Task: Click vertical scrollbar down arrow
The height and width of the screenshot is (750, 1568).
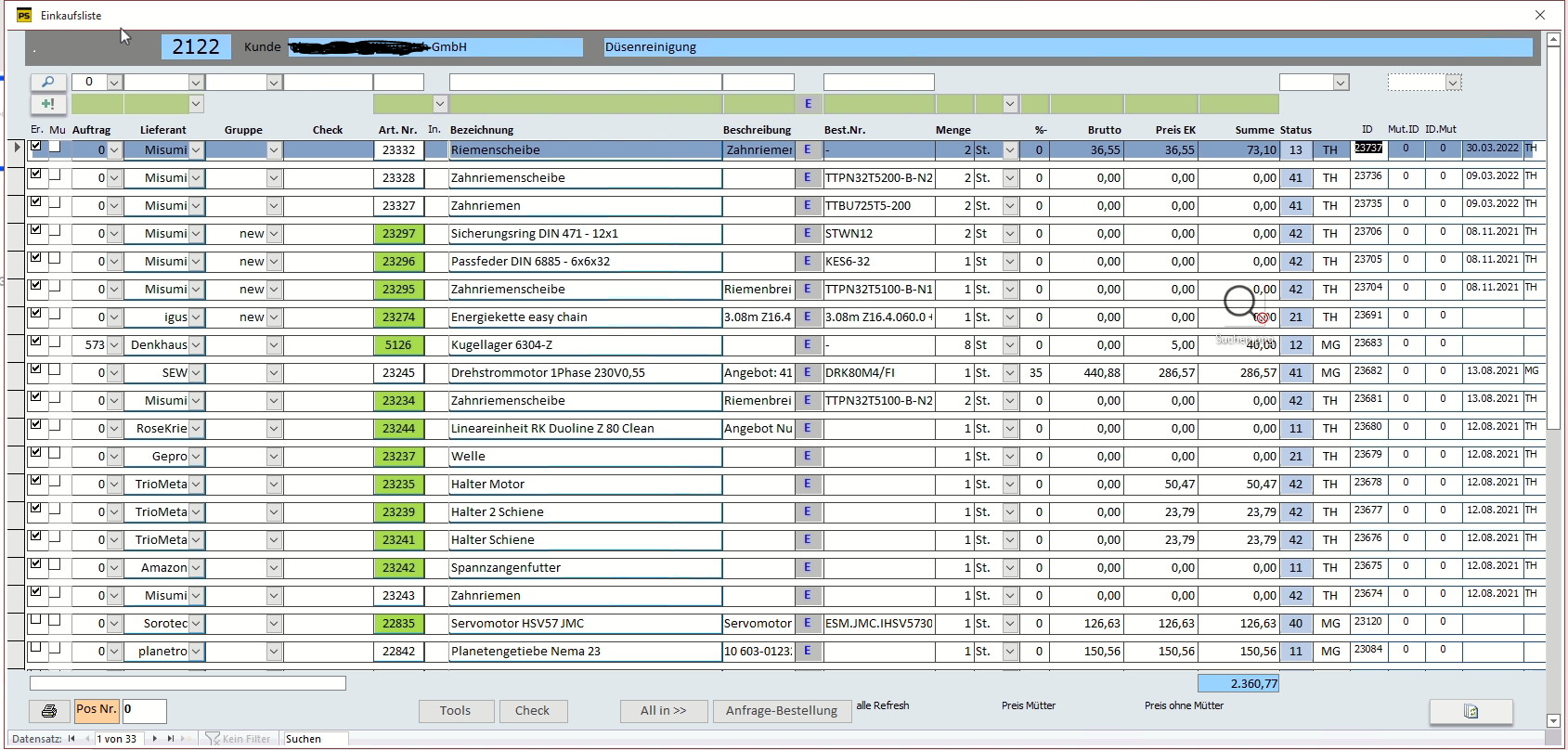Action: [x=1553, y=720]
